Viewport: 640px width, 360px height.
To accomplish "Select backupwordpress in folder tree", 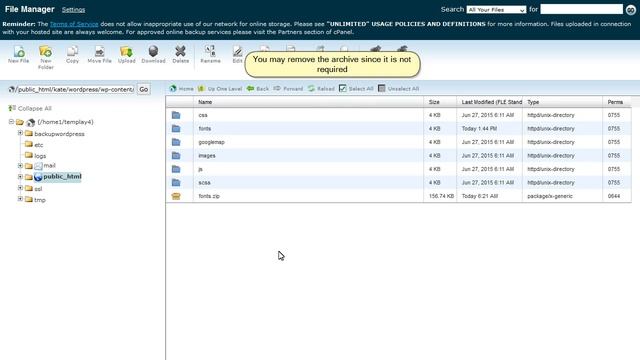I will pos(59,134).
